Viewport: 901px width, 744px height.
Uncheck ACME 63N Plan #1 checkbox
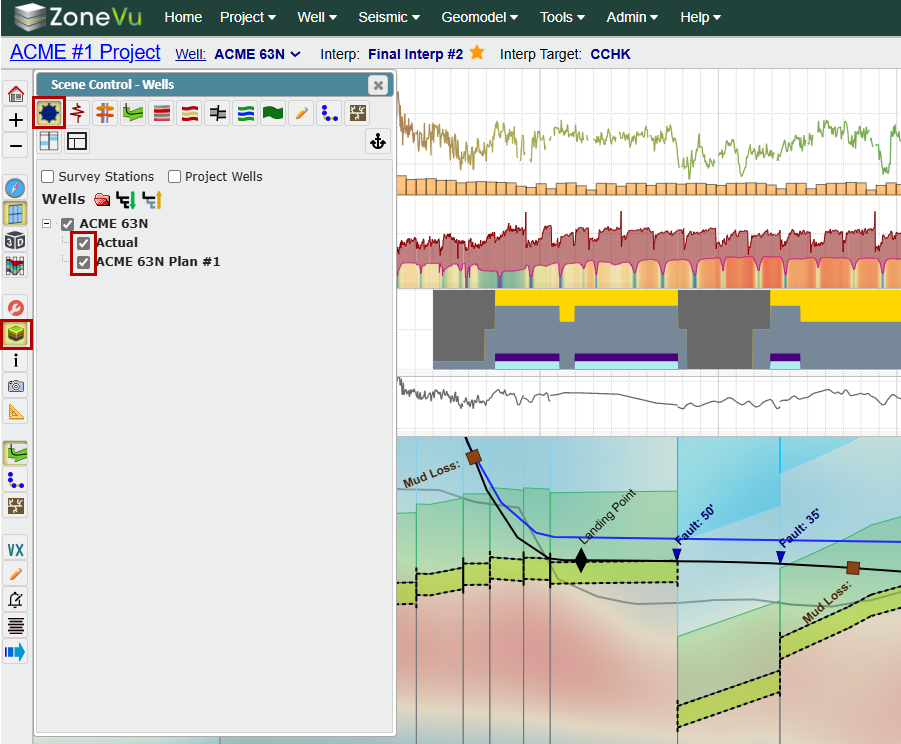coord(83,263)
